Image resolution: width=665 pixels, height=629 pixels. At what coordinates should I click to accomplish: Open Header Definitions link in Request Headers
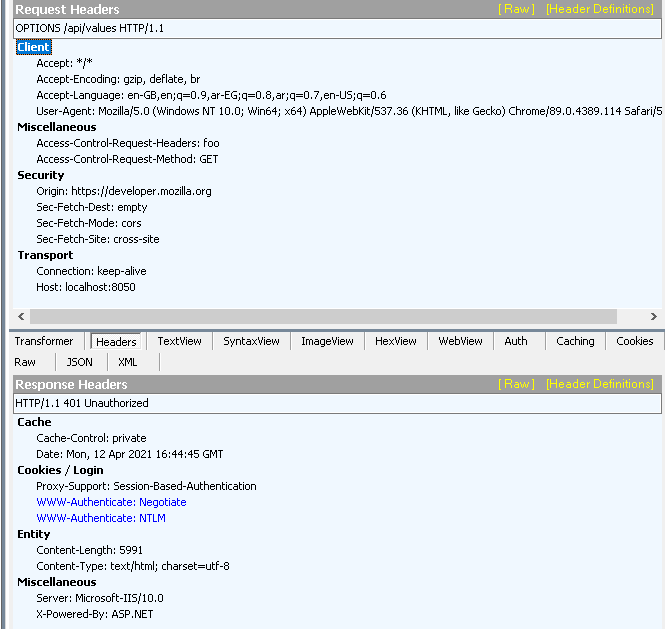600,9
